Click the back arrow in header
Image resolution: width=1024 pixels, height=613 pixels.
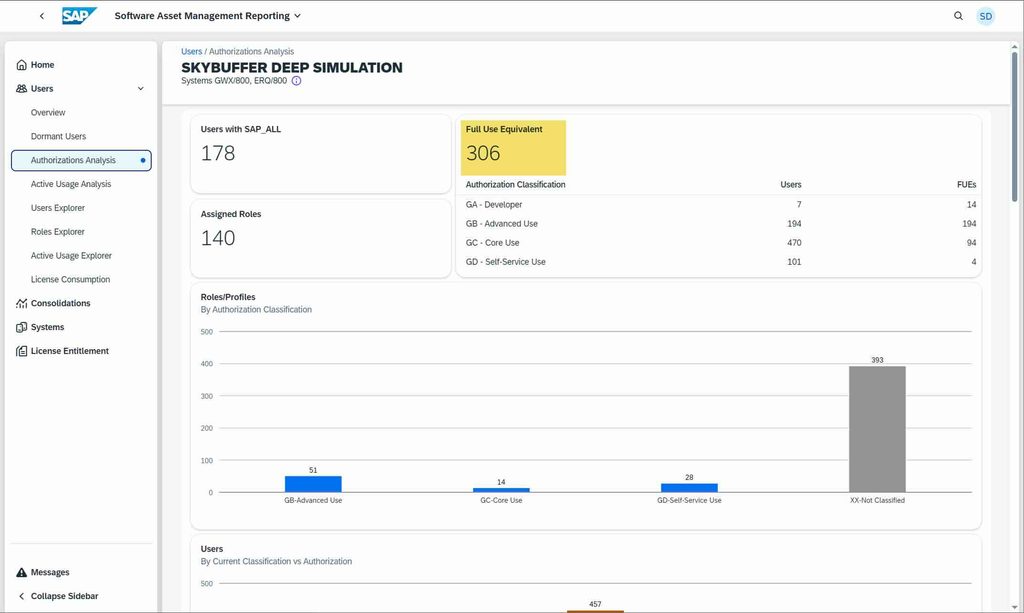click(42, 16)
